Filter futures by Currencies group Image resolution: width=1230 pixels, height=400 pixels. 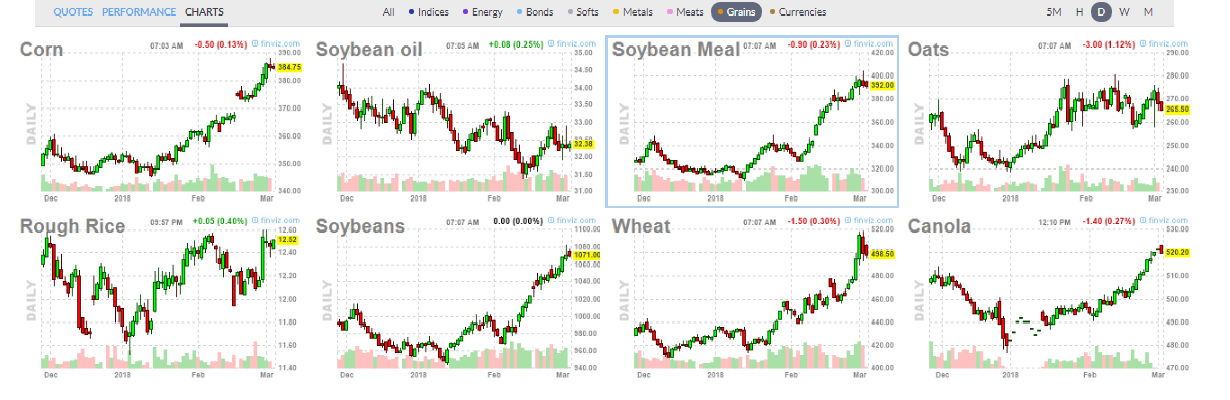(x=797, y=13)
